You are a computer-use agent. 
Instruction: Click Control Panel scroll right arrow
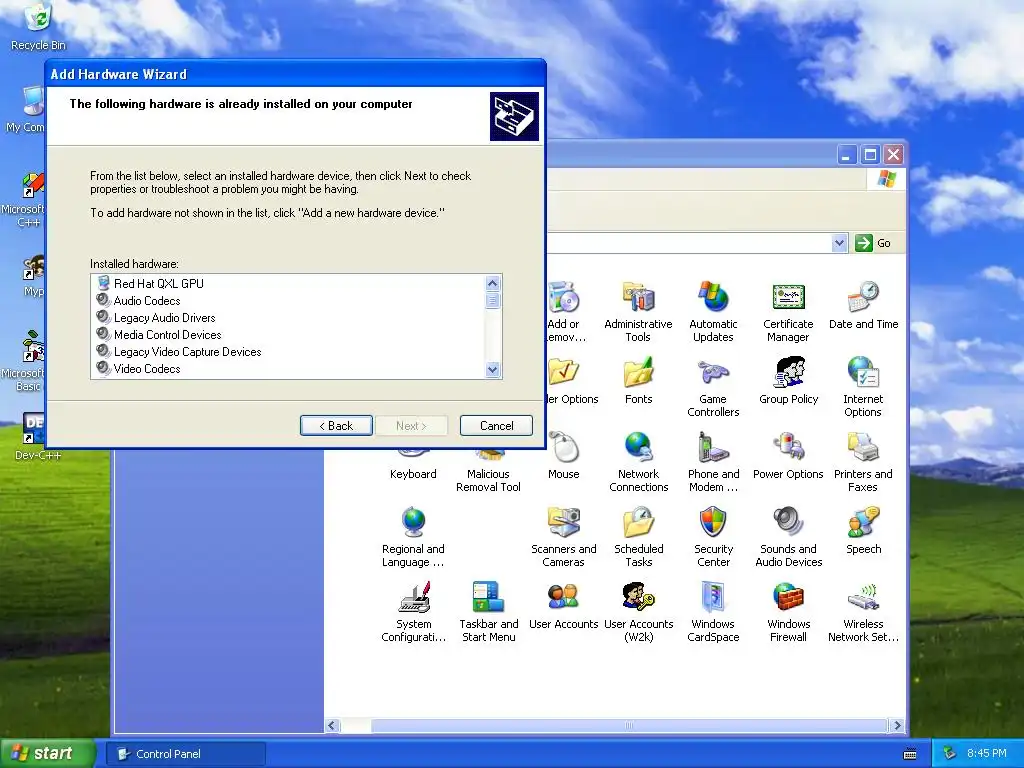pos(897,726)
